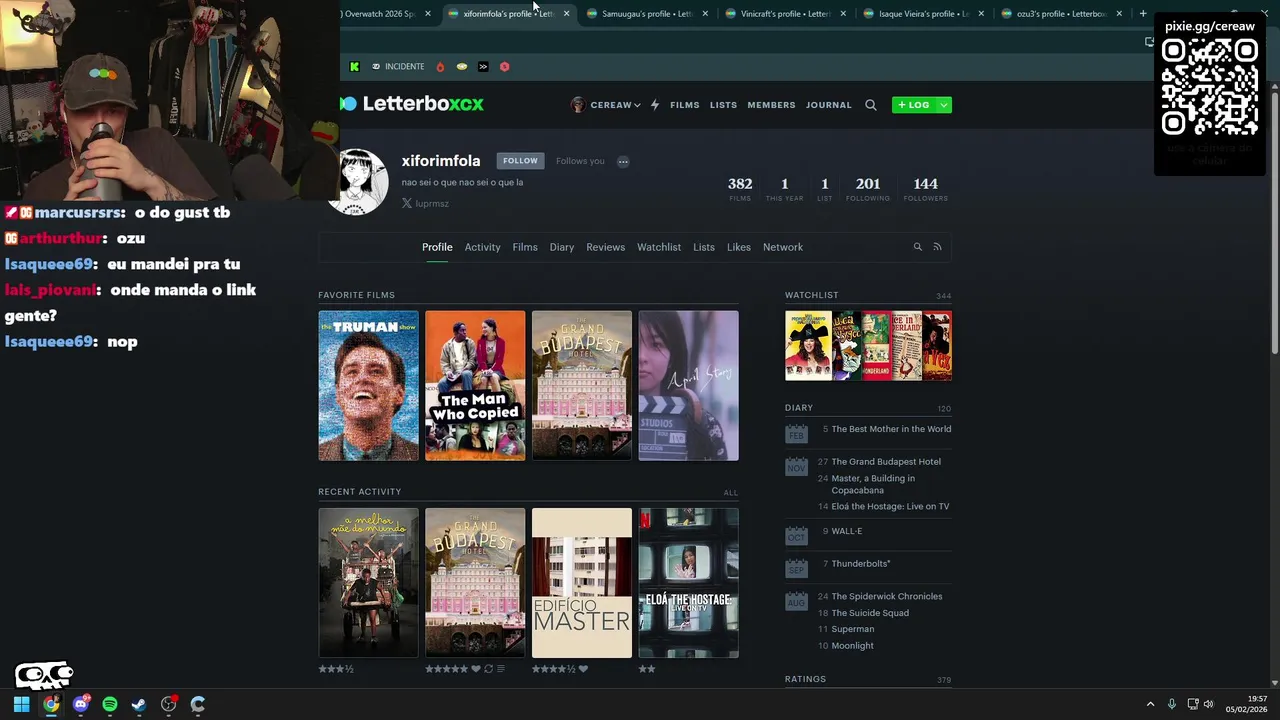
Task: Click the FOLLOW button
Action: 520,161
